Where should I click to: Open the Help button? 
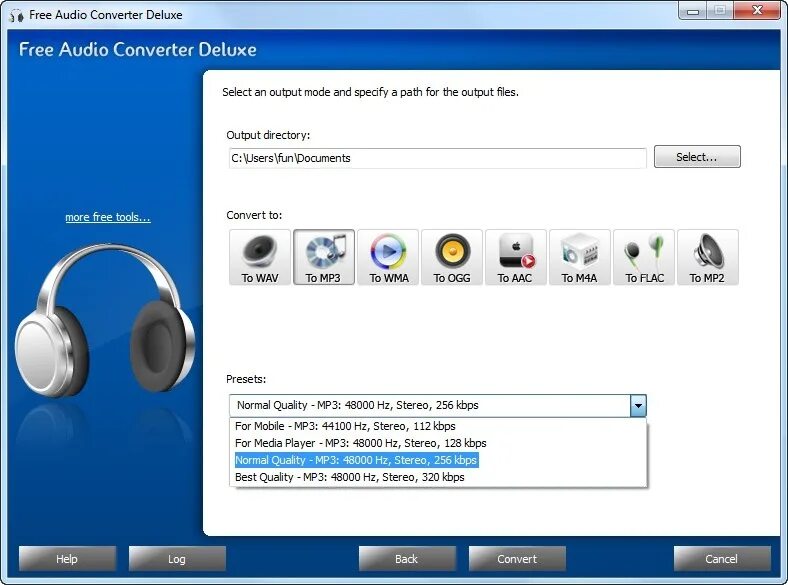tap(67, 559)
